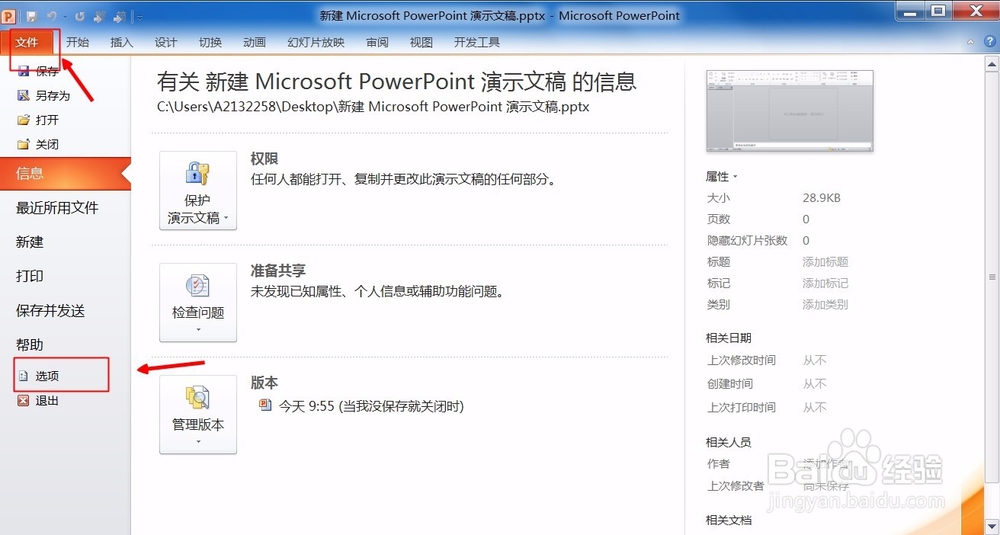The width and height of the screenshot is (1000, 535).
Task: Choose 退出 to exit PowerPoint
Action: [38, 400]
